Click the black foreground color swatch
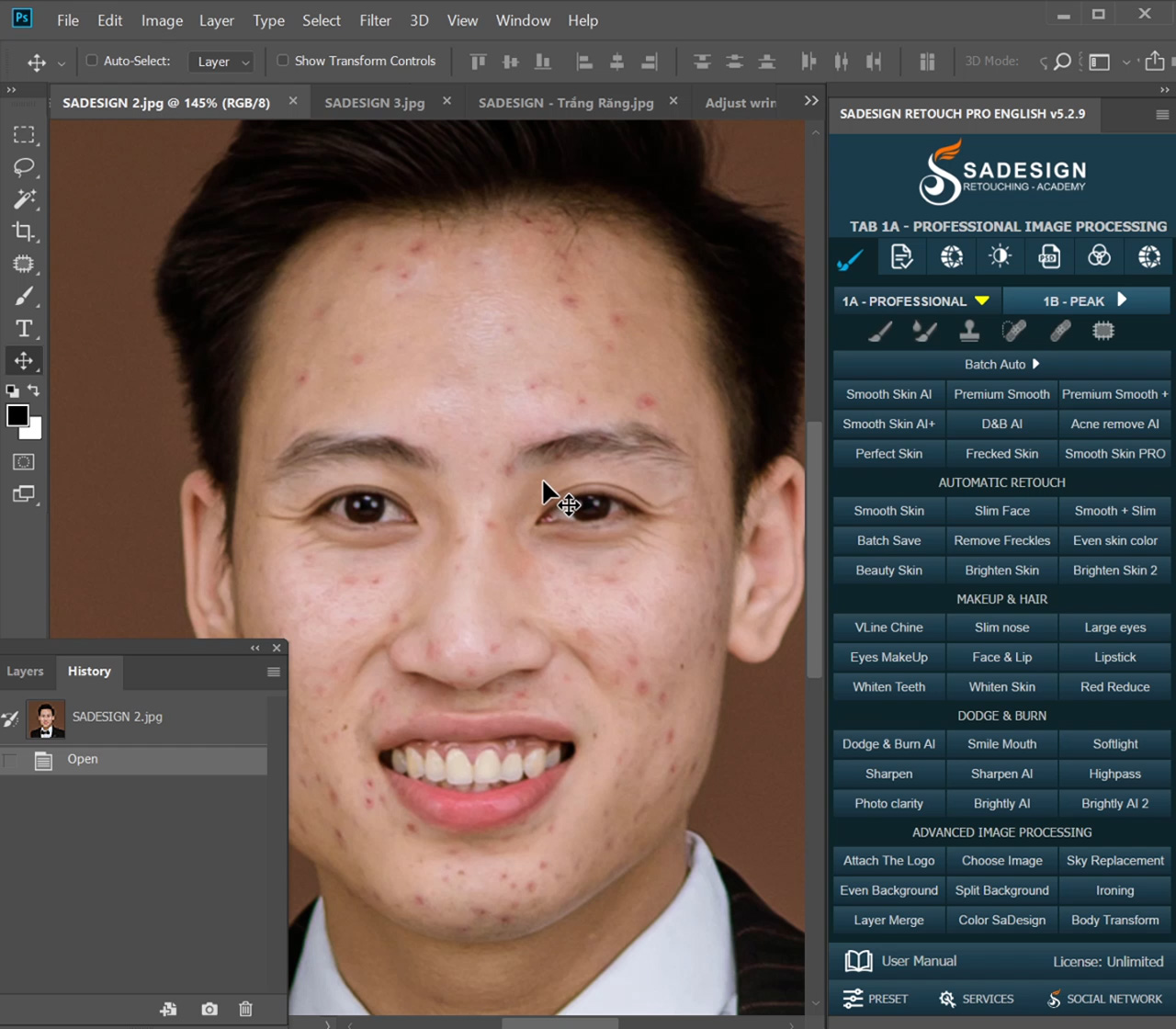This screenshot has width=1176, height=1029. [17, 415]
